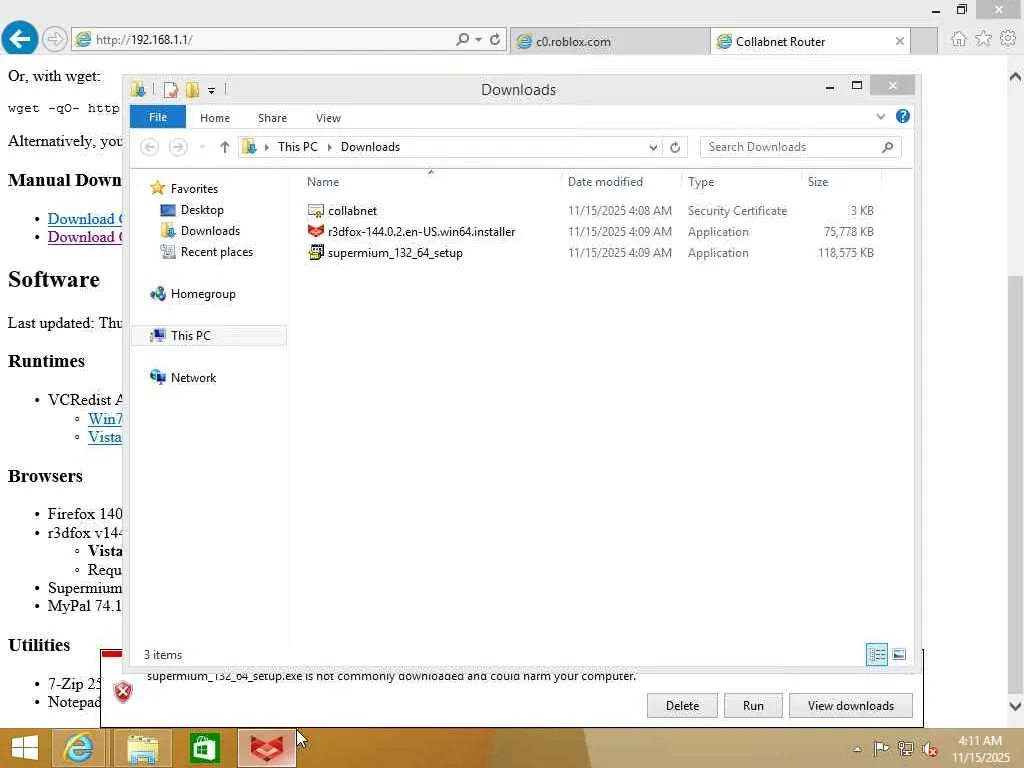Image resolution: width=1024 pixels, height=768 pixels.
Task: Click the first Download link on the webpage
Action: click(85, 219)
